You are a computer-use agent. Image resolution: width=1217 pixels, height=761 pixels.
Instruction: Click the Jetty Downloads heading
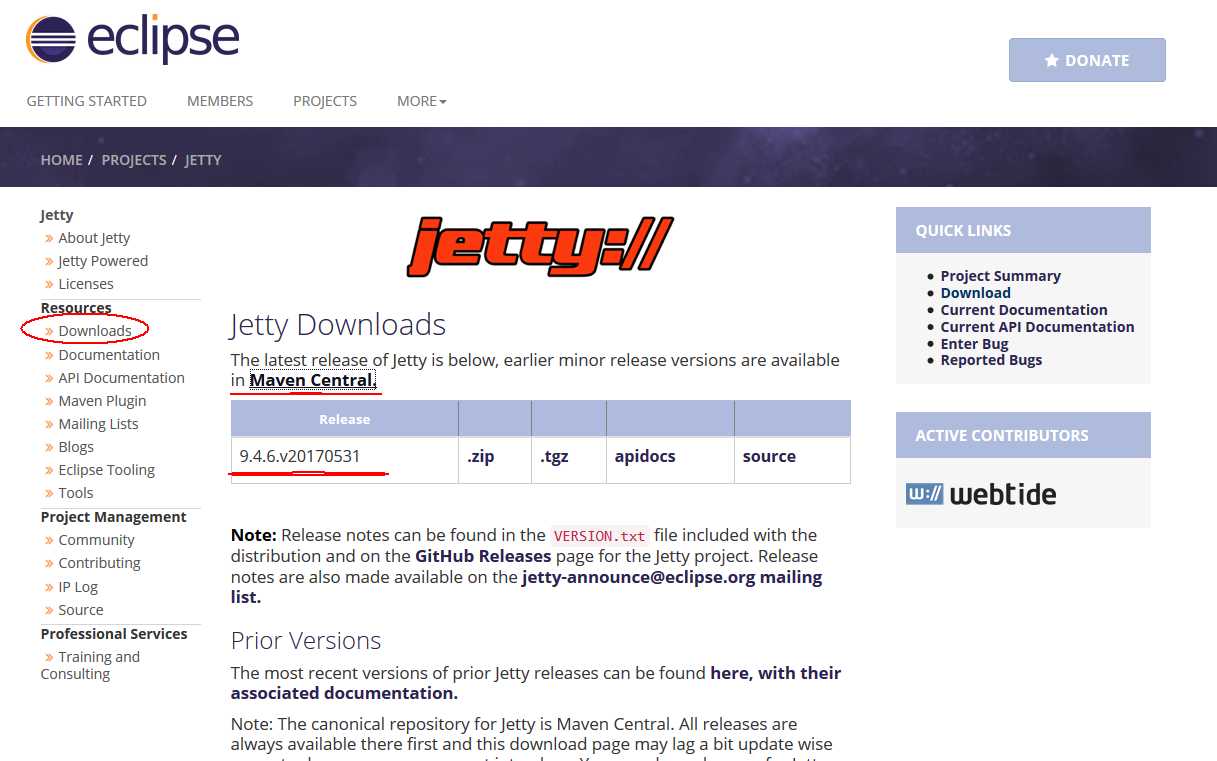click(x=338, y=325)
